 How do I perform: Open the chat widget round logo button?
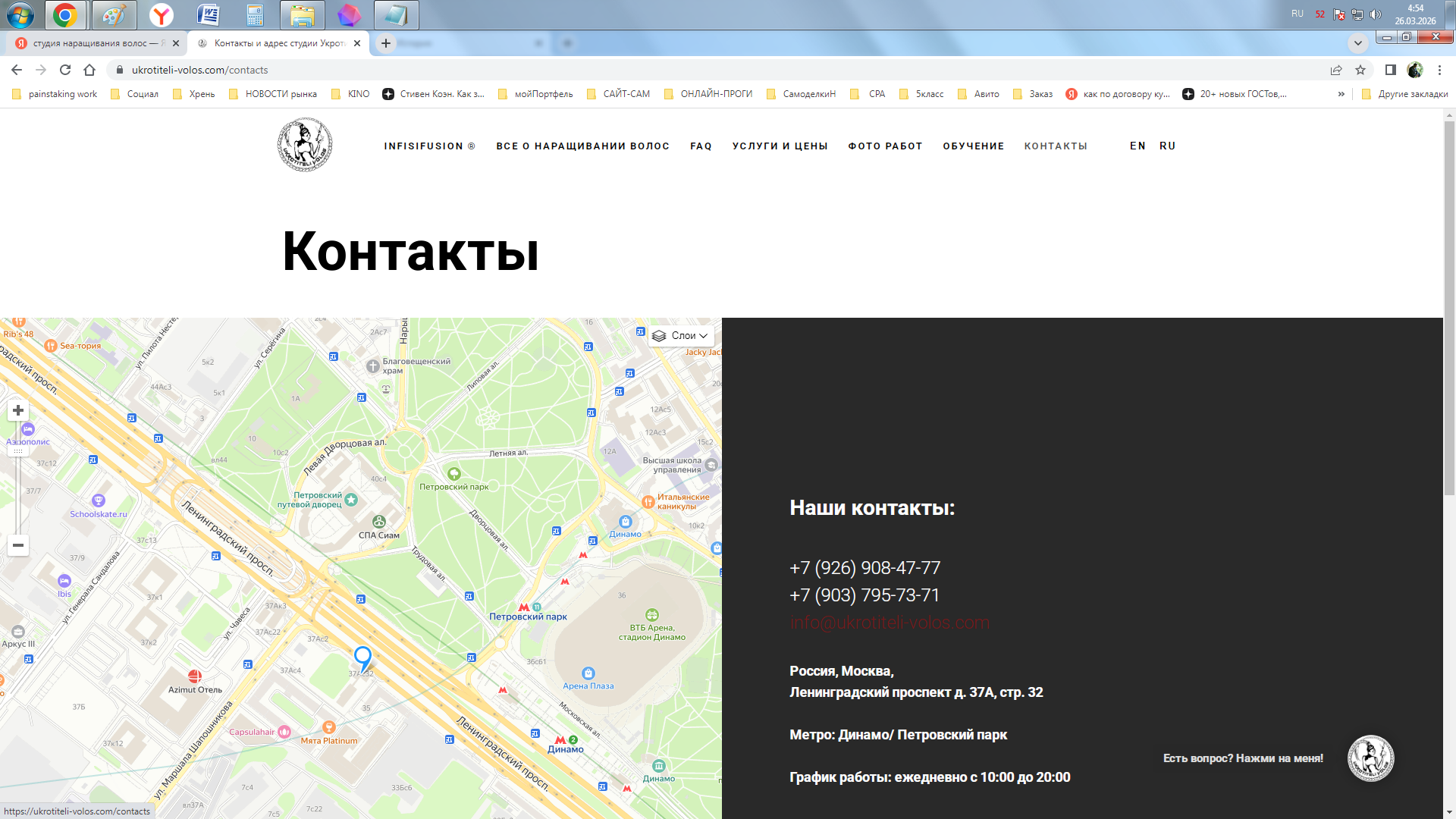(x=1370, y=758)
